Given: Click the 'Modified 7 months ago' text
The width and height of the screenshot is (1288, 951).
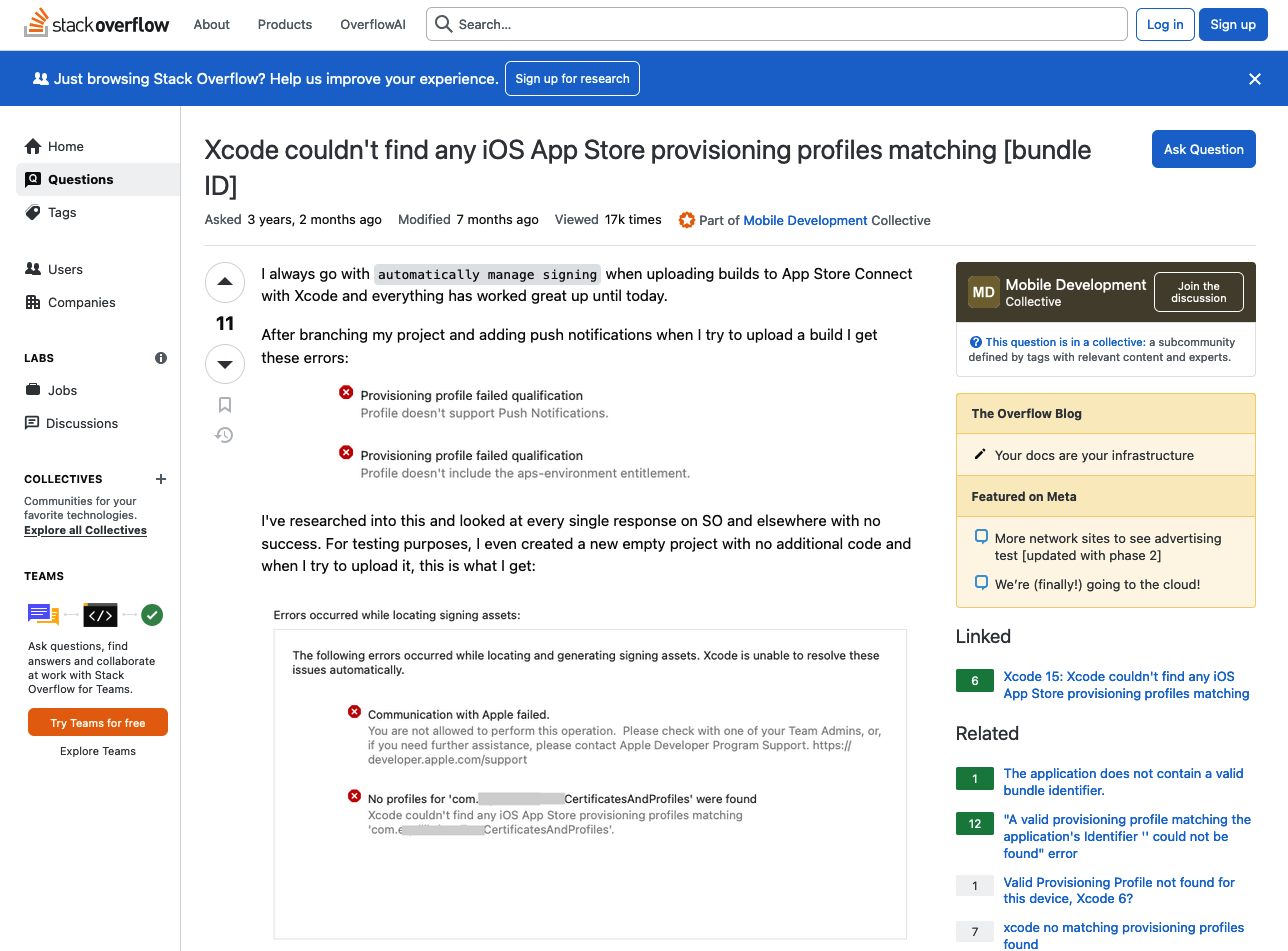Looking at the screenshot, I should pos(468,220).
